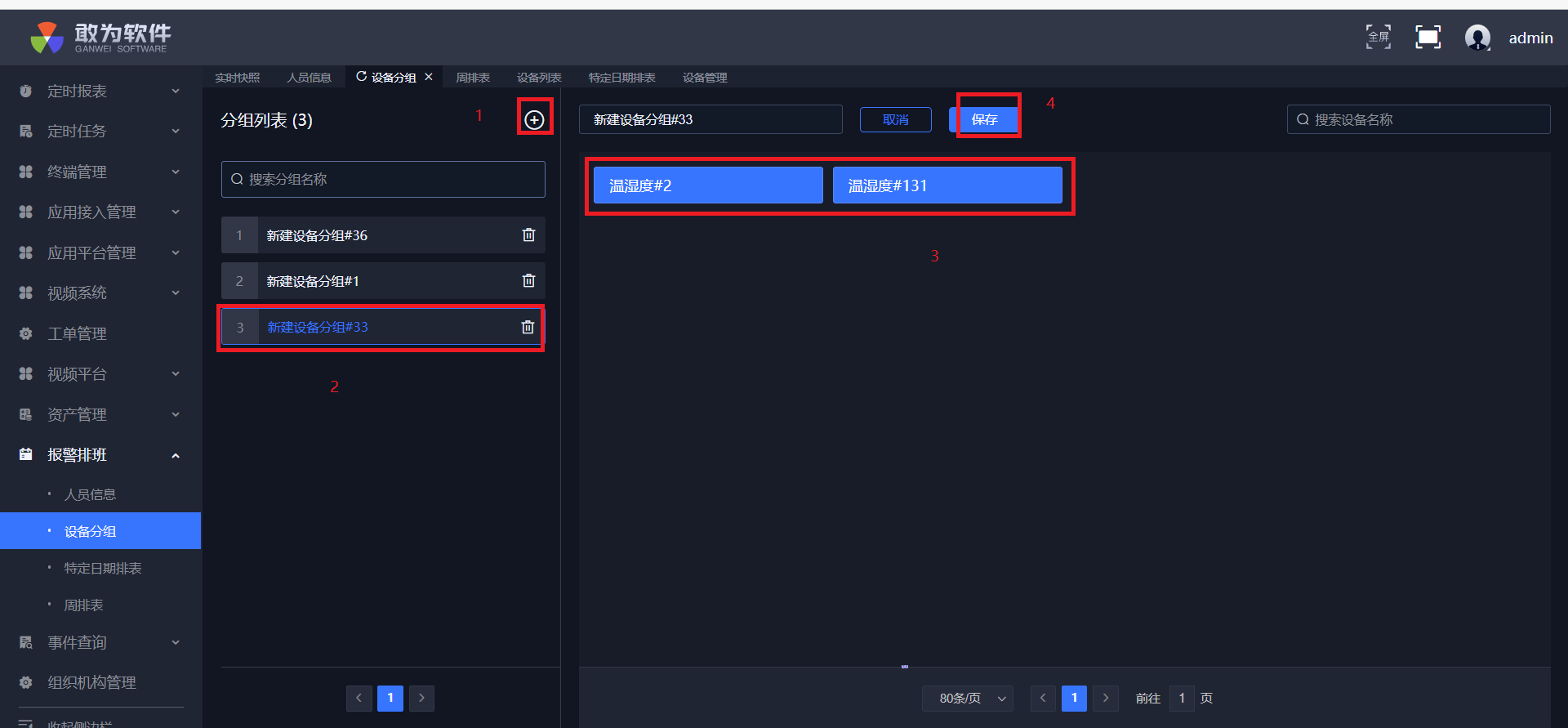Open 周排表 in the sidebar submenu
The height and width of the screenshot is (728, 1568).
[x=83, y=605]
